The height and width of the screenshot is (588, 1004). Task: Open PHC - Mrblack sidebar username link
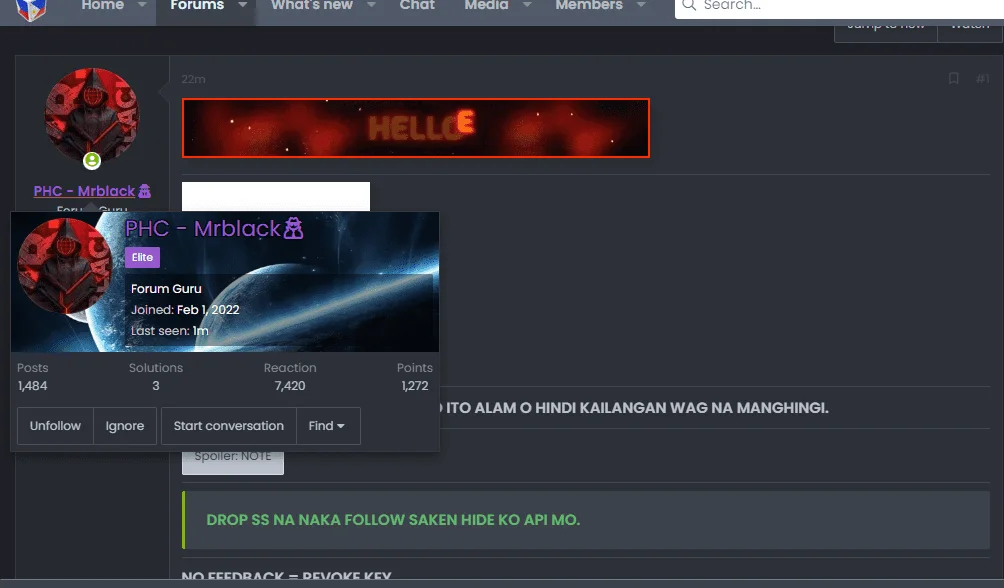tap(84, 191)
